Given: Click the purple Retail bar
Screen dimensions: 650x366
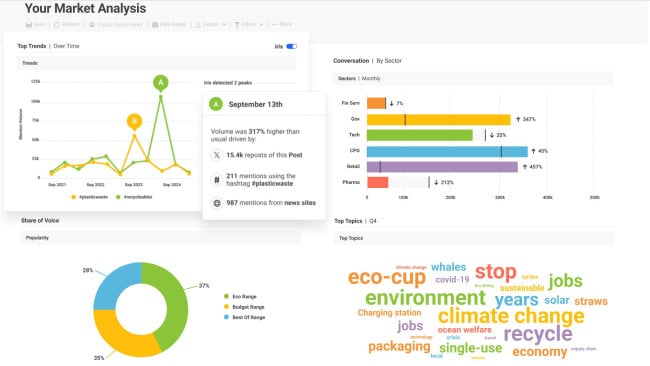Looking at the screenshot, I should click(442, 167).
